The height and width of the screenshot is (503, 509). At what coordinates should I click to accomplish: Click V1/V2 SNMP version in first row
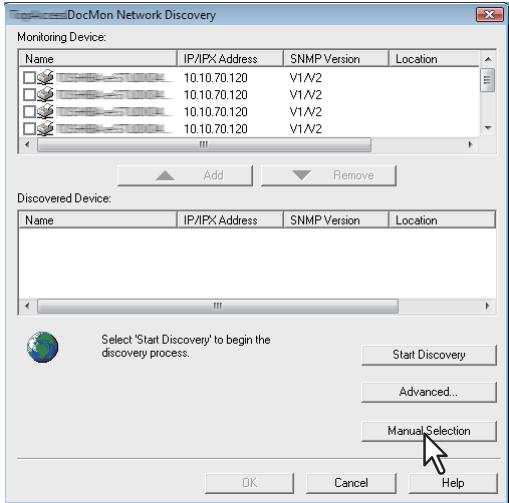click(x=306, y=78)
